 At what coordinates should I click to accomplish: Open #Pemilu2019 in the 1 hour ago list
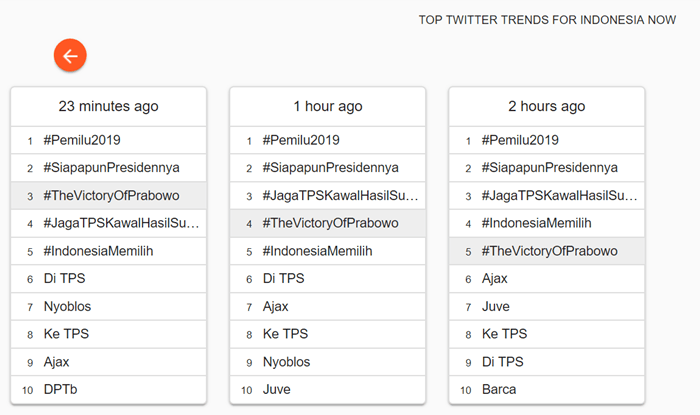(301, 140)
